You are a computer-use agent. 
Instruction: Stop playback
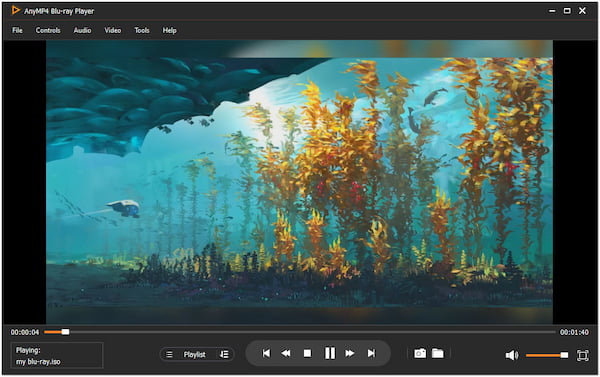tap(307, 353)
